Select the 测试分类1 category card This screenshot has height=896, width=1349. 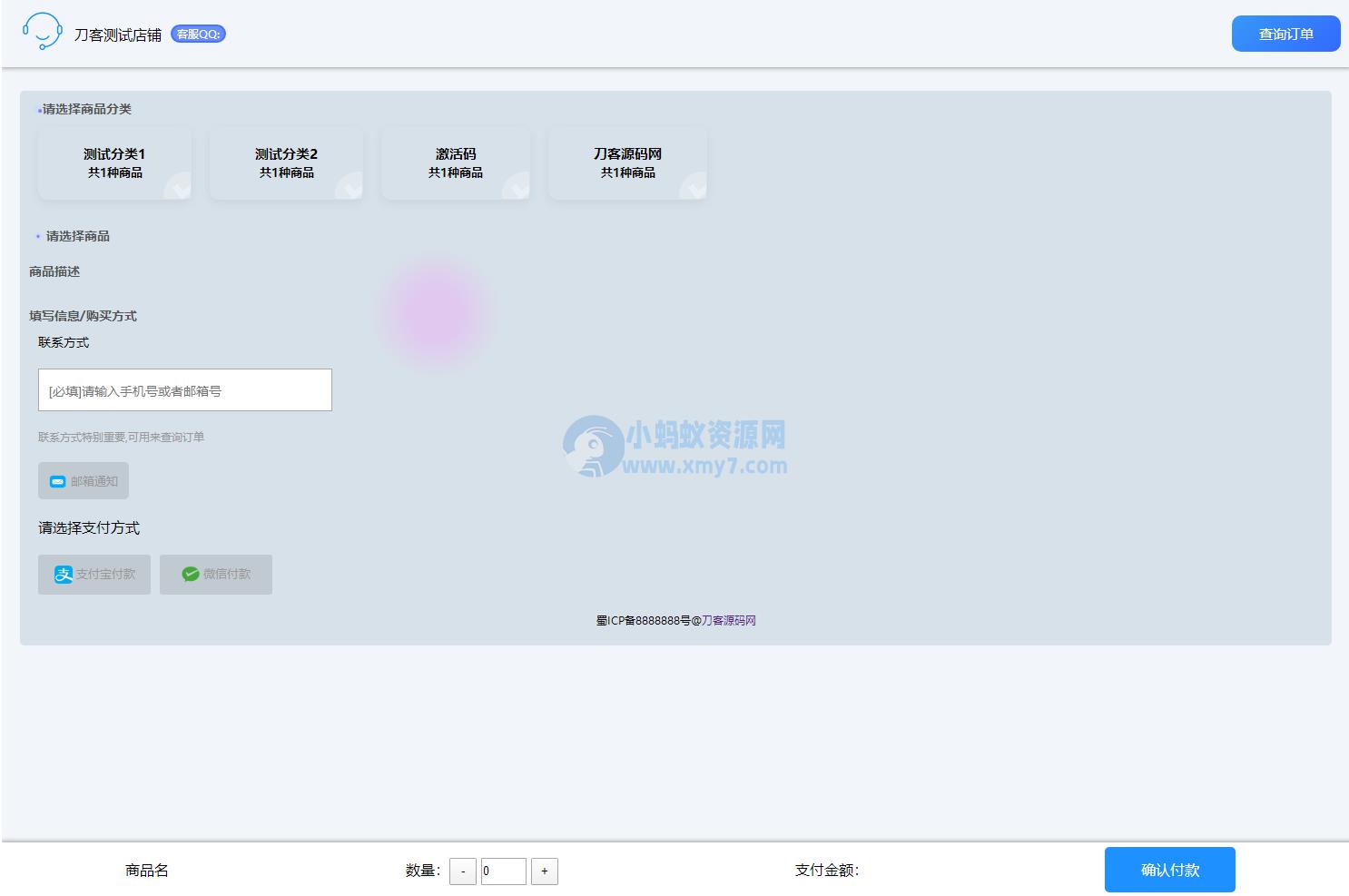point(114,162)
